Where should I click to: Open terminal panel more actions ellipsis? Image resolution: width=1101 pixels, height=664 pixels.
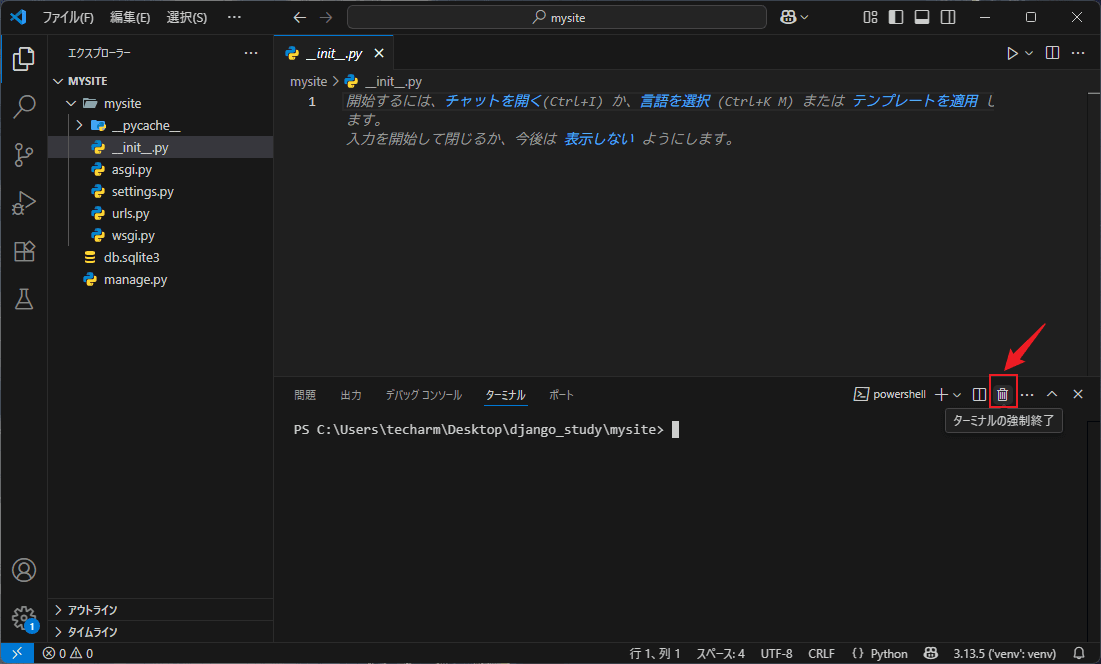point(1027,394)
